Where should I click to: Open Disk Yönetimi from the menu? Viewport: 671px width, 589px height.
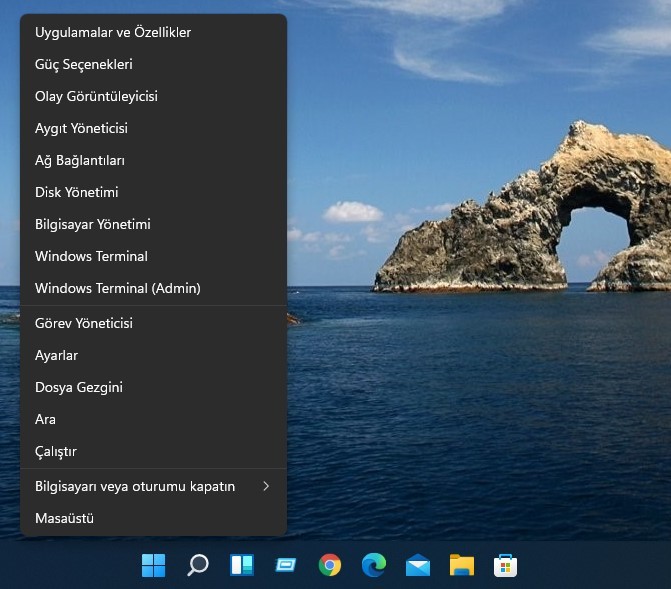pos(77,192)
